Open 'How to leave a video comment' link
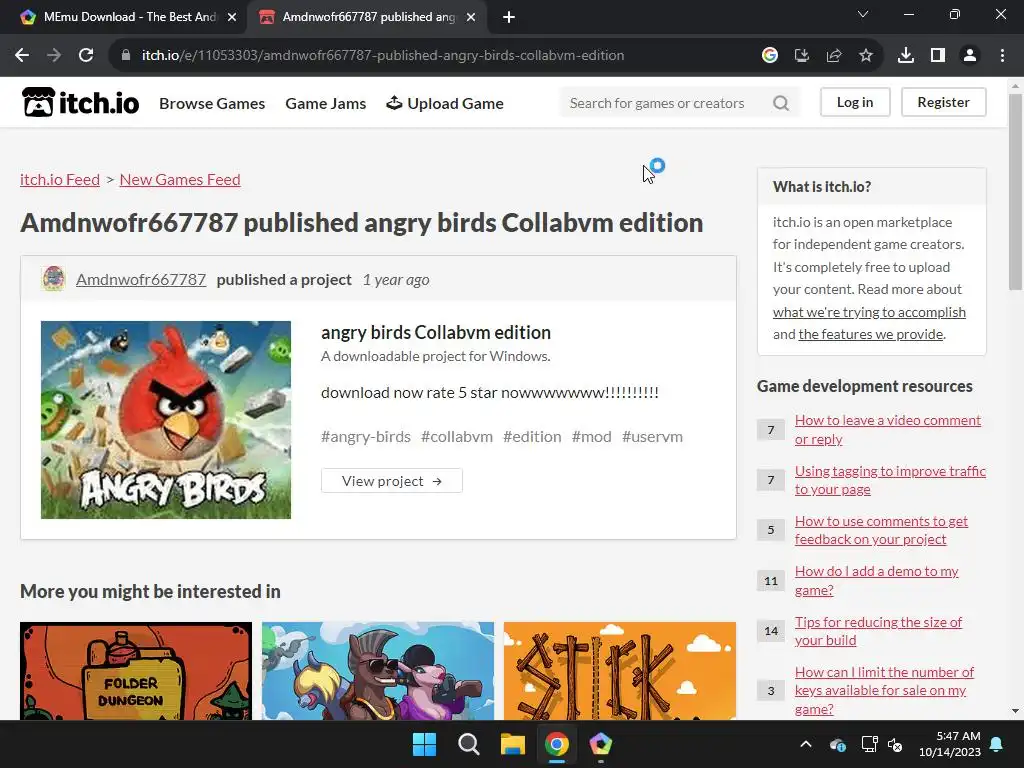The height and width of the screenshot is (768, 1024). point(888,430)
